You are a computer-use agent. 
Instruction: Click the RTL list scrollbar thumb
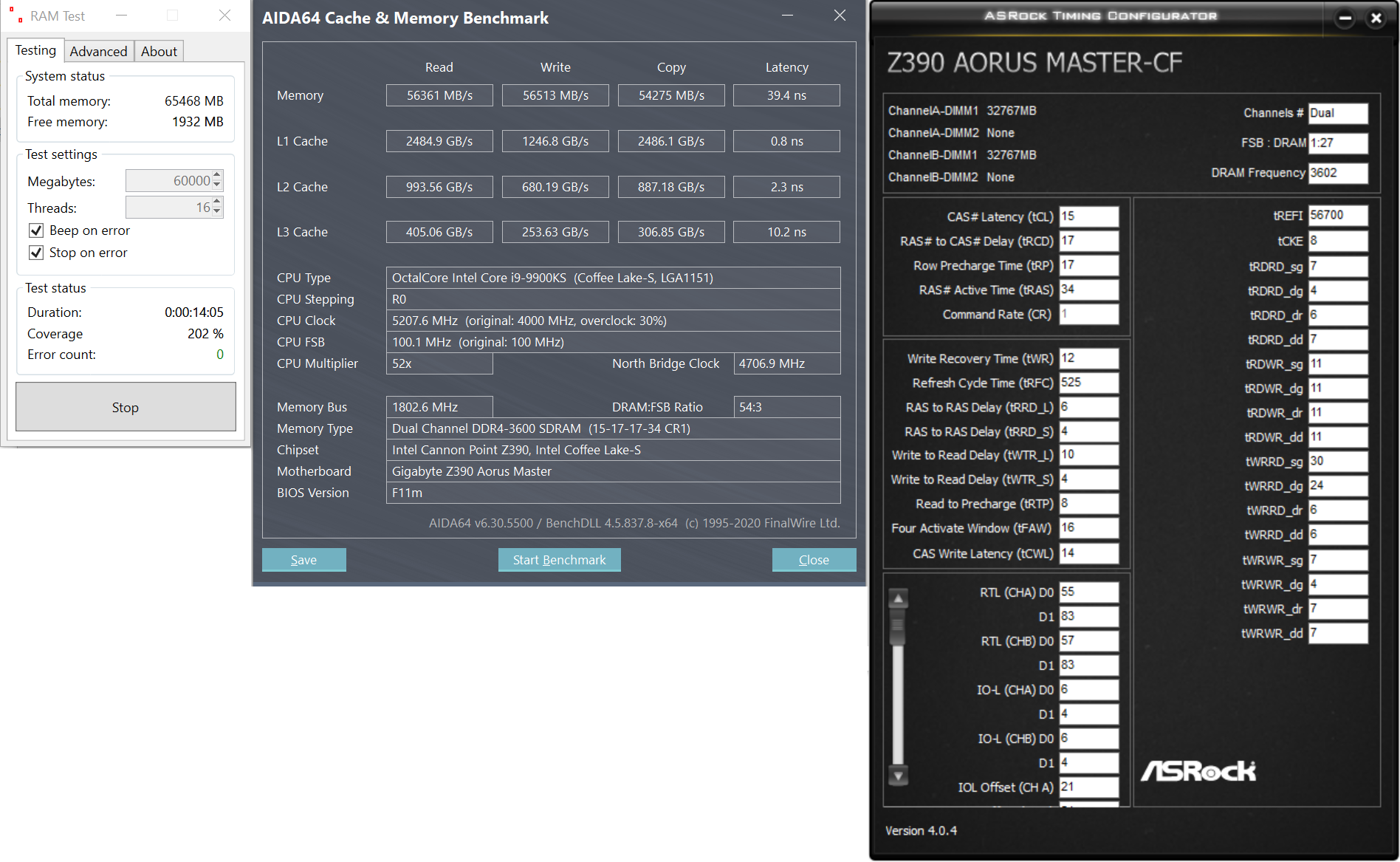pos(899,628)
